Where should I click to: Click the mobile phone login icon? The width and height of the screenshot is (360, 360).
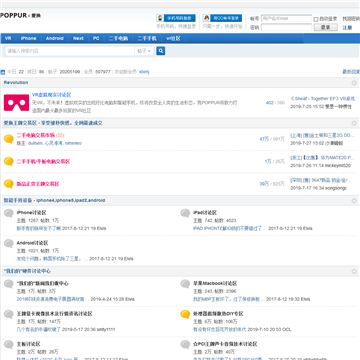[160, 18]
